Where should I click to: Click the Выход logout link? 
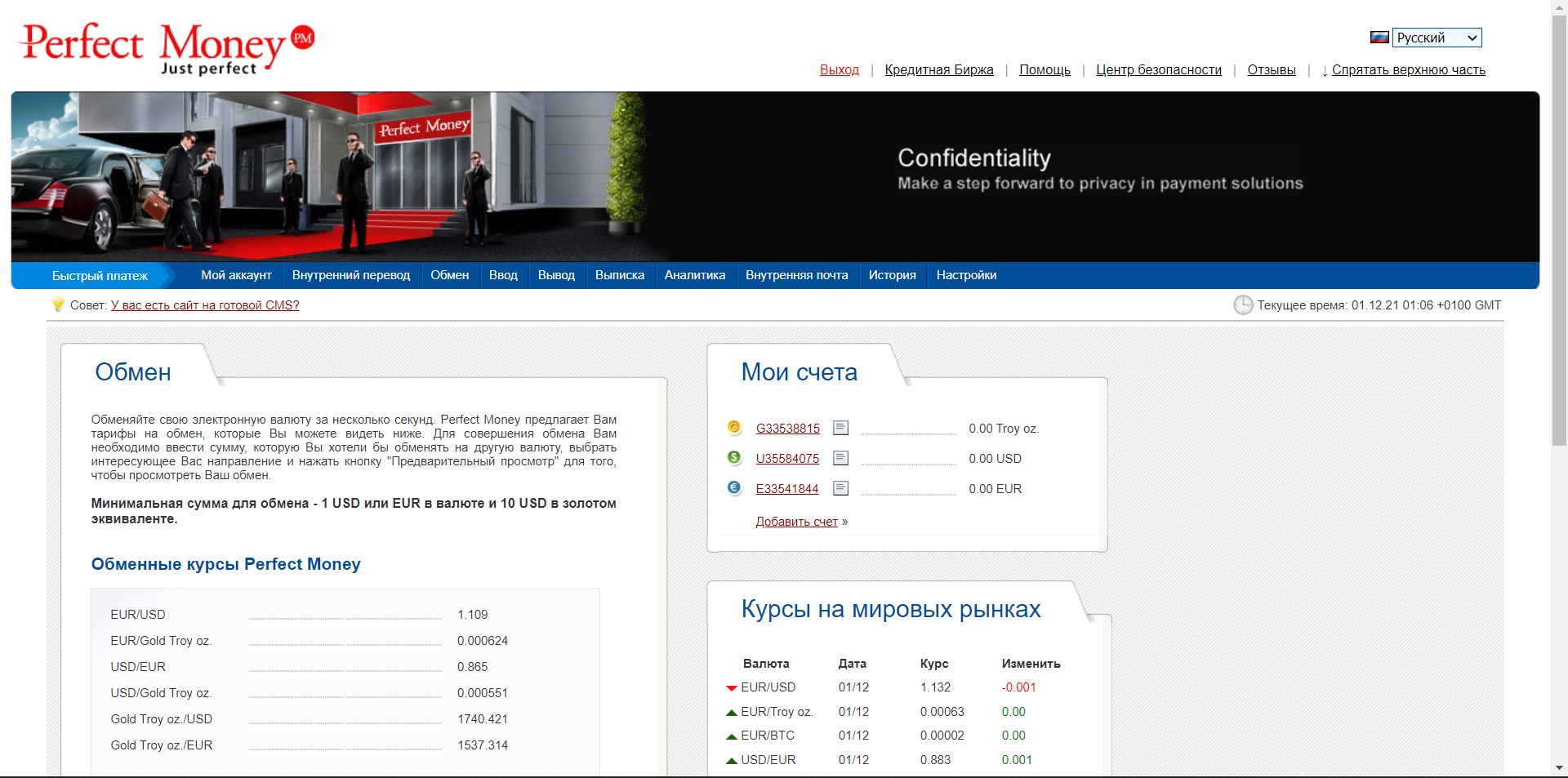(840, 70)
